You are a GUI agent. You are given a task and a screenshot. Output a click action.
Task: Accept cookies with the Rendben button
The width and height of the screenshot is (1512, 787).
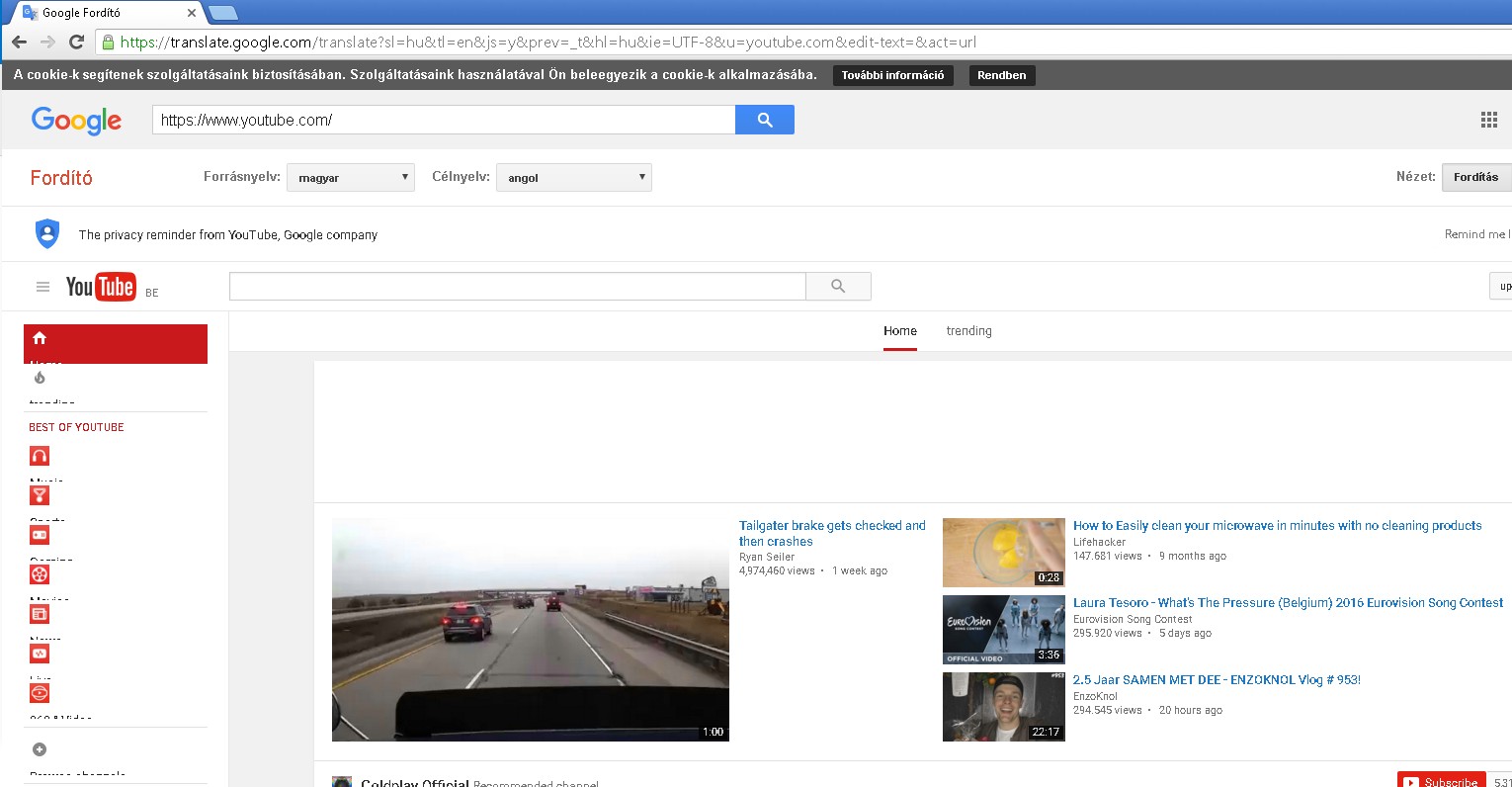pos(1002,75)
